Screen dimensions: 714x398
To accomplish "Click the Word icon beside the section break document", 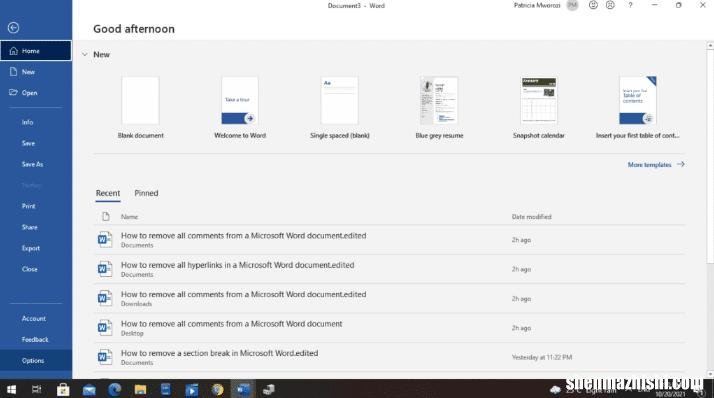I will (x=105, y=357).
